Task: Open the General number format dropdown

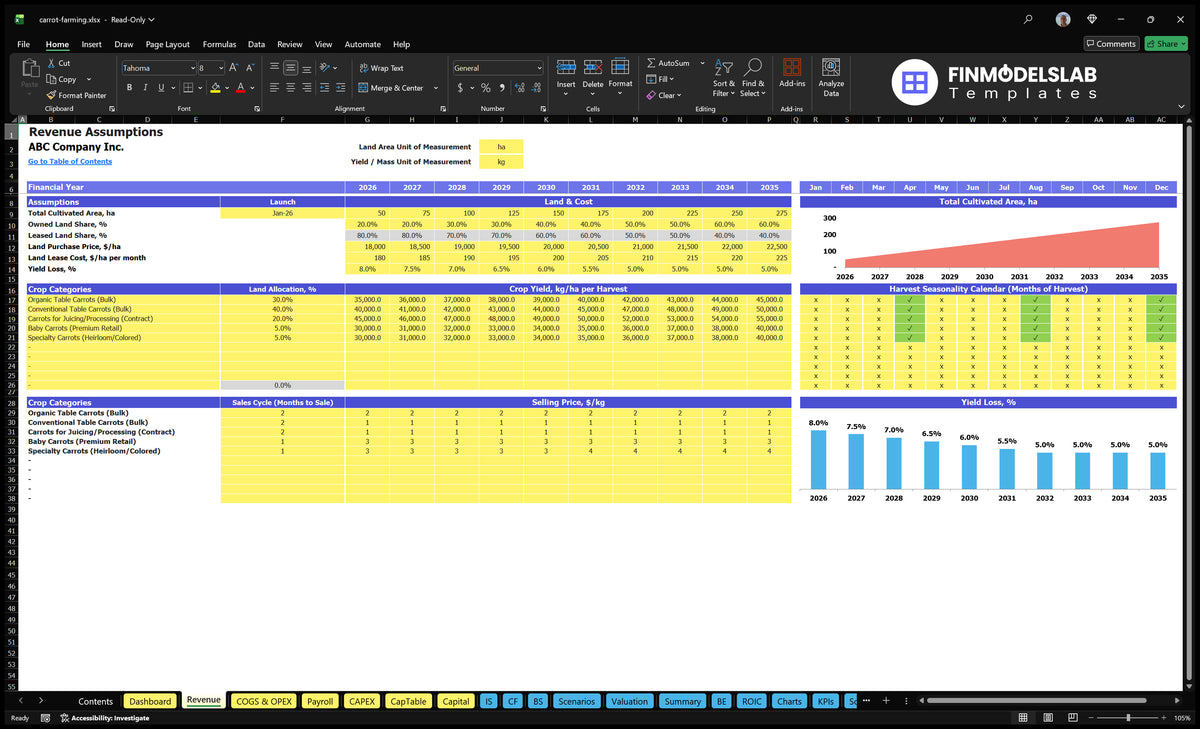Action: pos(539,68)
